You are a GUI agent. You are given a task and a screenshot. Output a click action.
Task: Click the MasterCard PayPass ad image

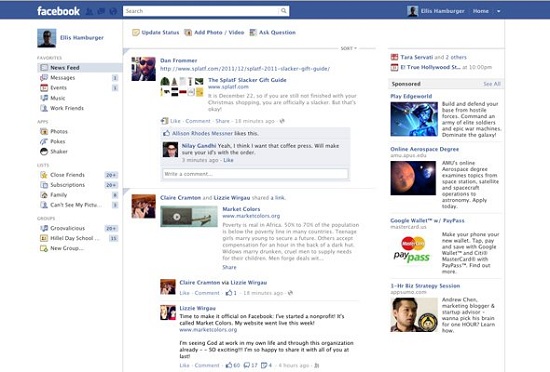click(412, 249)
